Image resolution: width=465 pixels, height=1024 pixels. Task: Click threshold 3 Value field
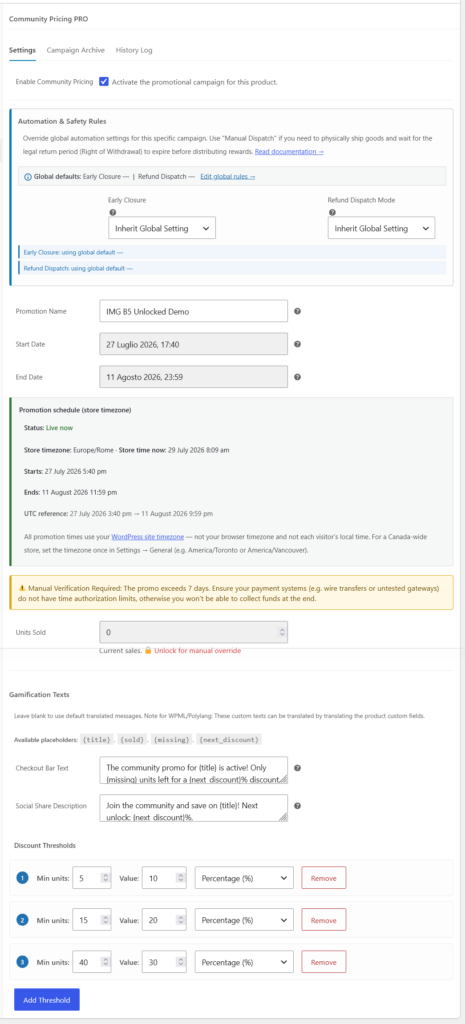tap(164, 962)
